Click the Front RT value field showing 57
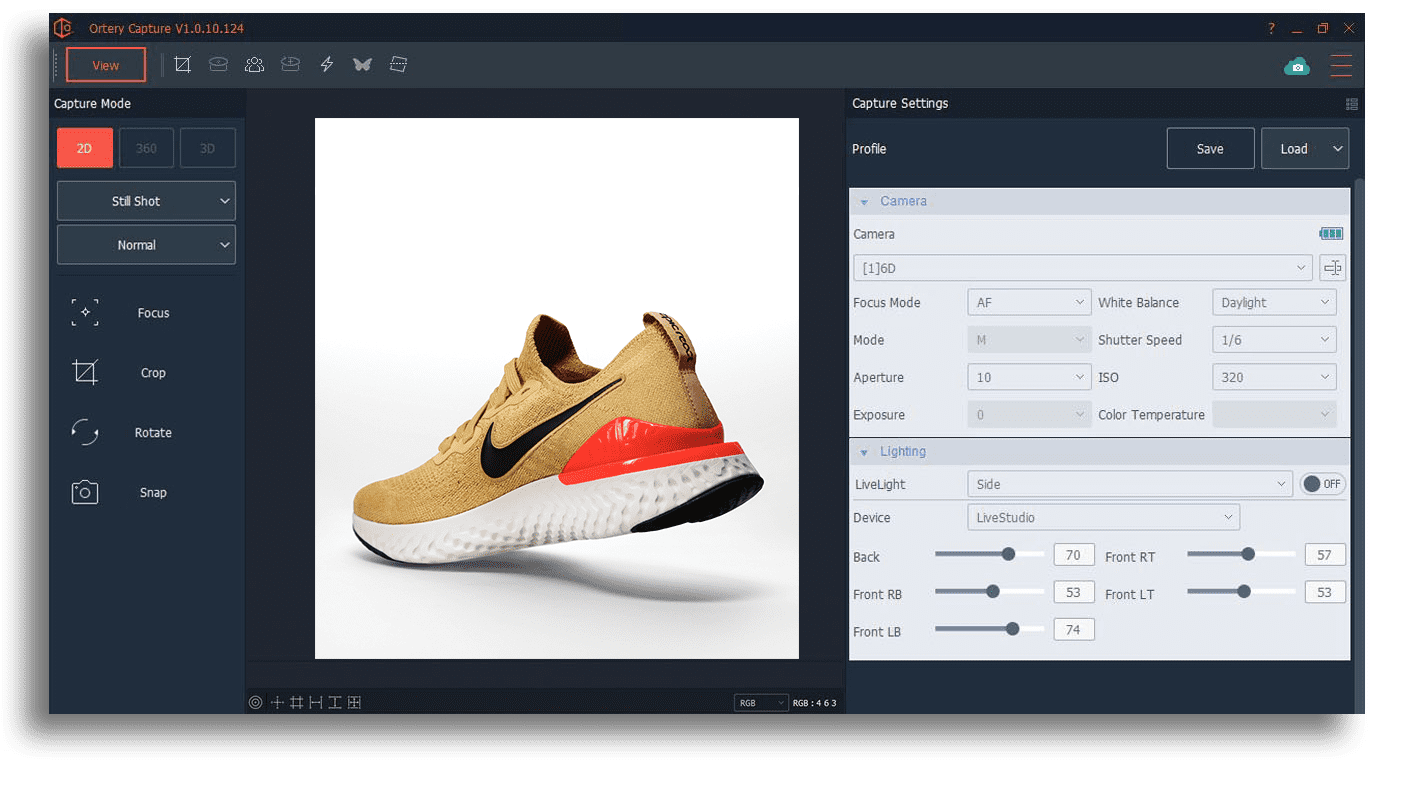Viewport: 1416px width, 791px height. click(x=1325, y=555)
